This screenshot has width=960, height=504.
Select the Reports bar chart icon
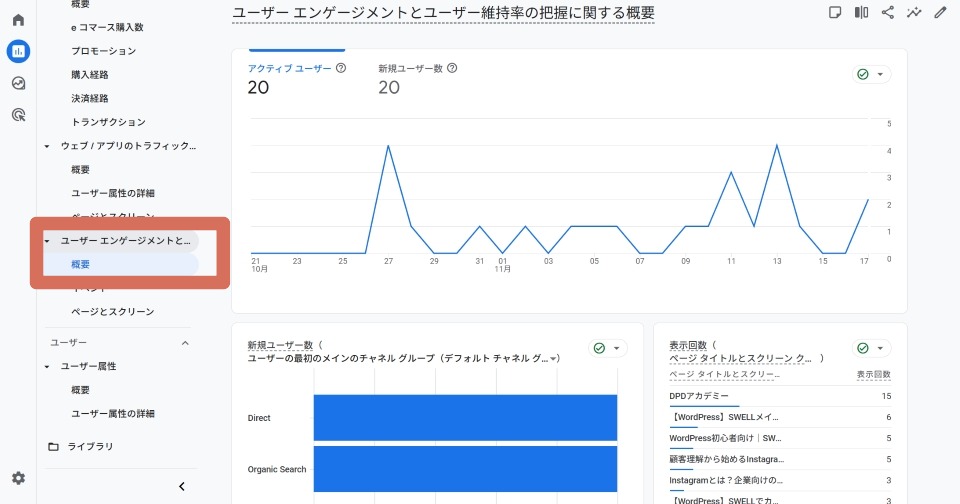18,51
